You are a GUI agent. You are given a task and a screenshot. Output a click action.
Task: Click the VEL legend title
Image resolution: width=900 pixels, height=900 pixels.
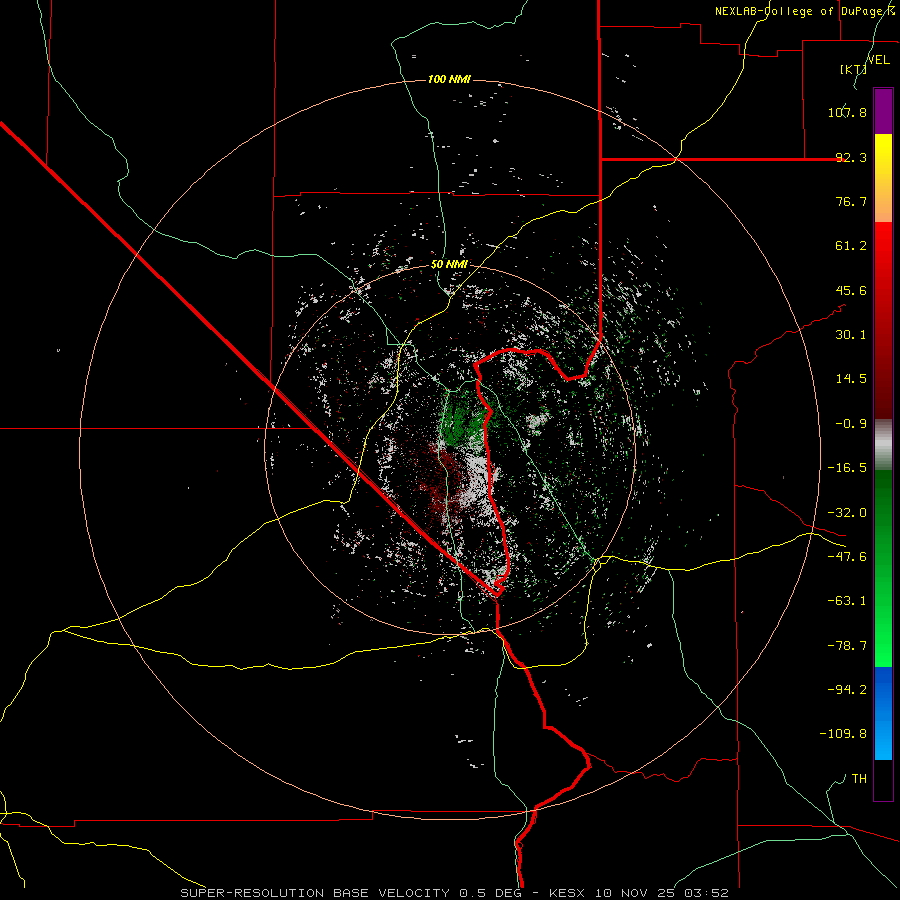coord(878,60)
